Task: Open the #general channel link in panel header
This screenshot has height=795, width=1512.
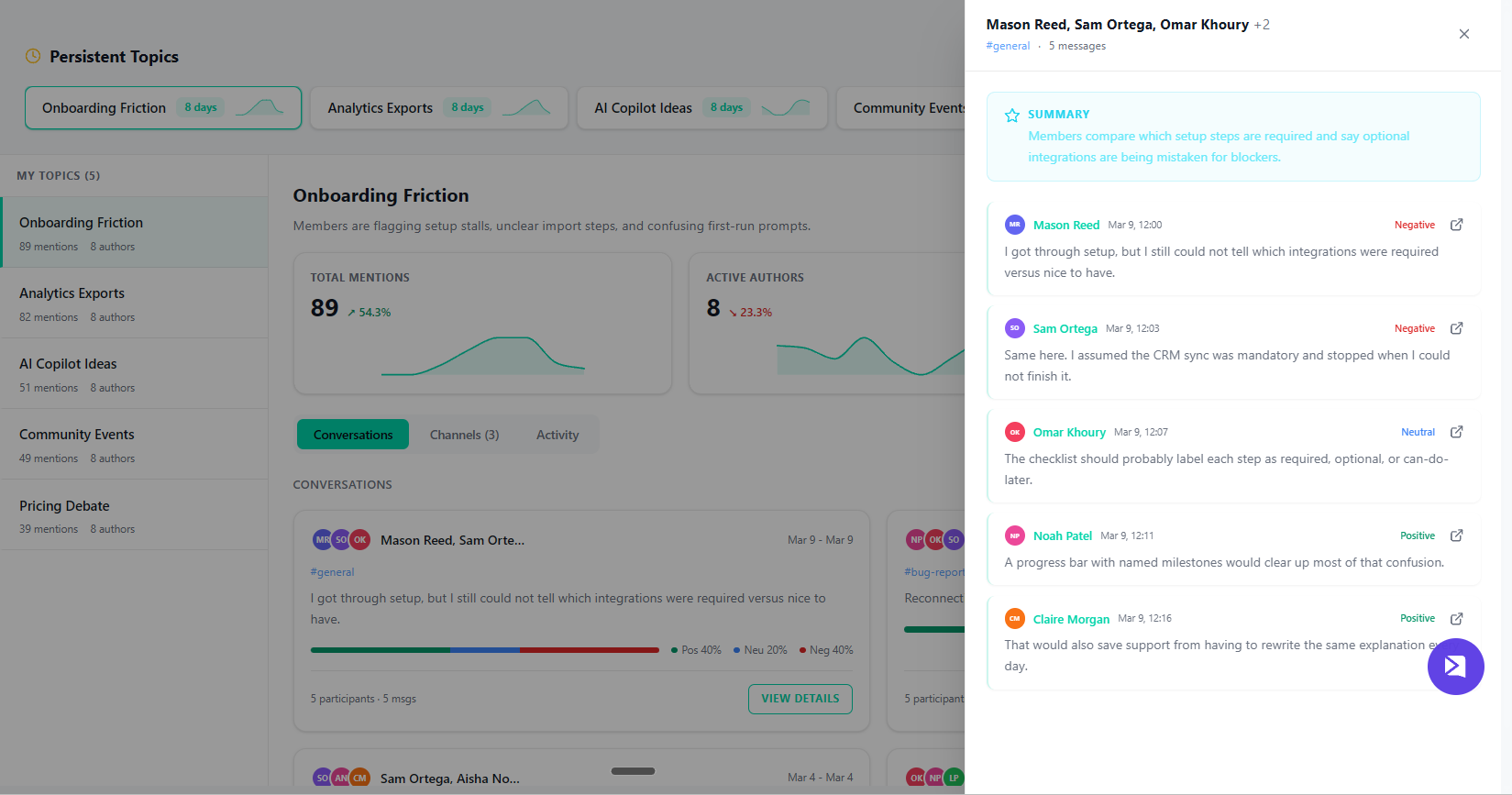Action: click(x=1007, y=46)
